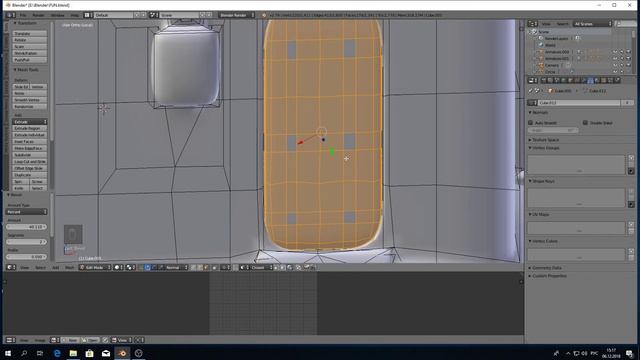Select the RenderLayers item in outliner
Viewport: 640px width, 360px height.
[556, 38]
